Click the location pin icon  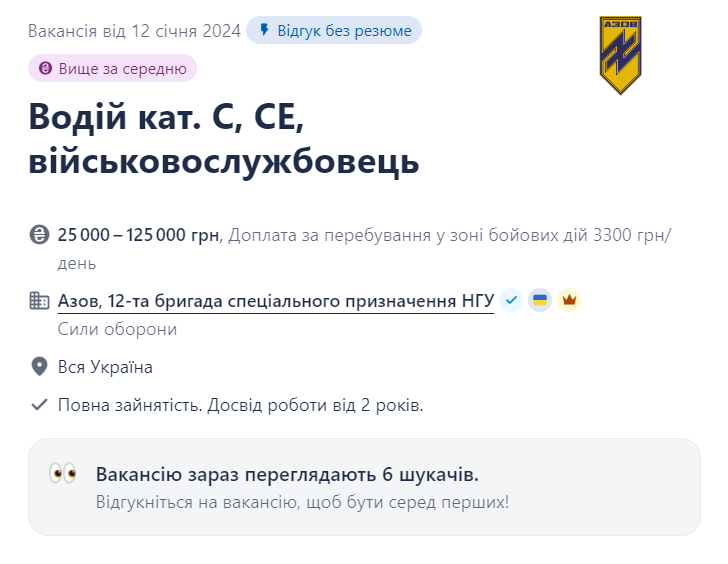pos(39,367)
